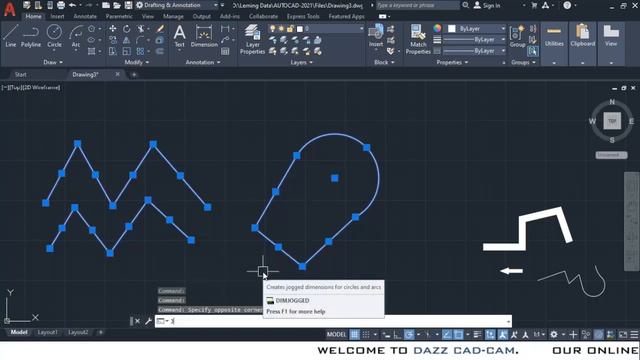Toggle lineweight display in status bar
This screenshot has width=640, height=360.
click(x=477, y=335)
